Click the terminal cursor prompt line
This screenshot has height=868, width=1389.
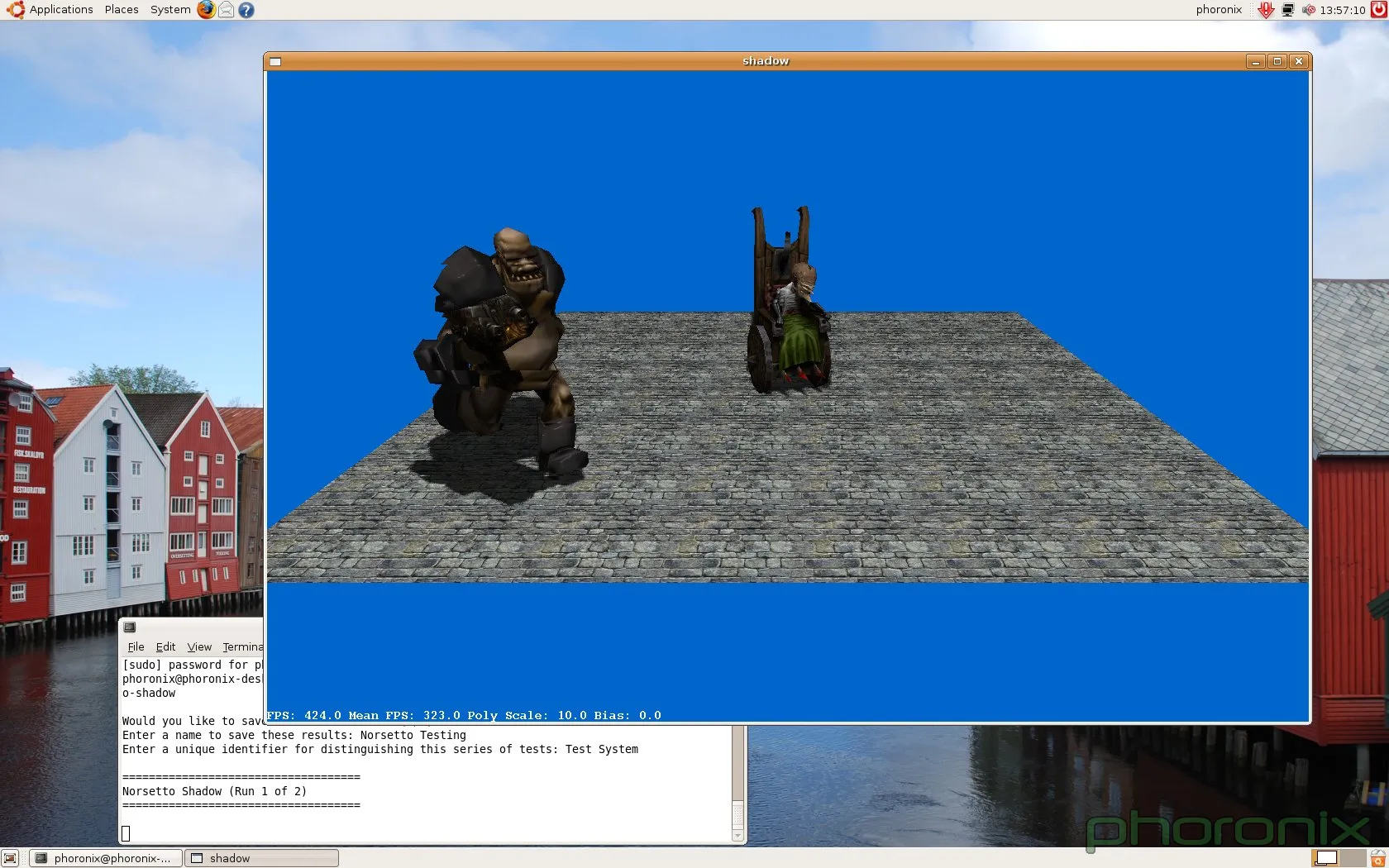126,833
